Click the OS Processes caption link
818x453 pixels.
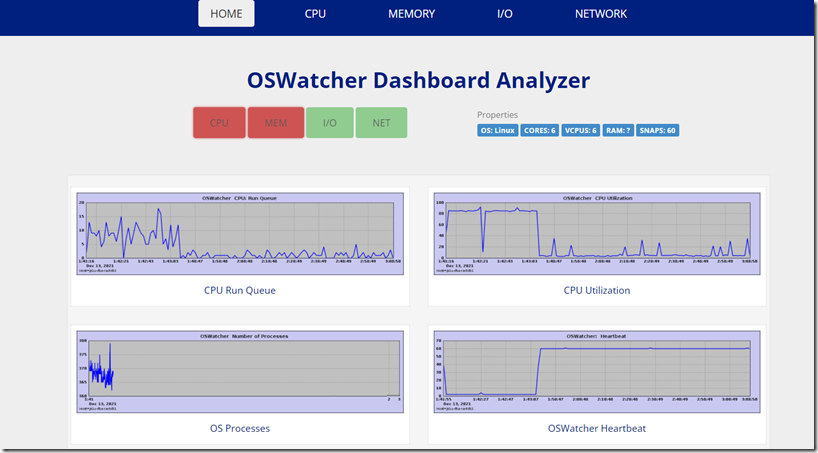tap(240, 428)
